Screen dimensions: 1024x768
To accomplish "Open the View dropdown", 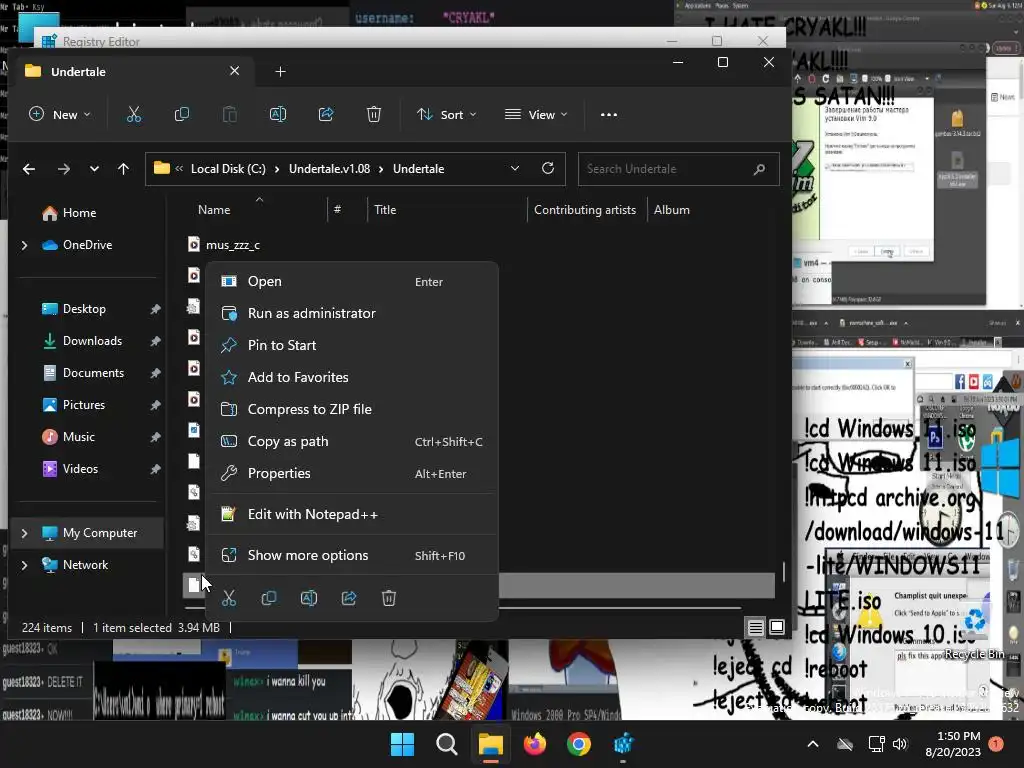I will point(536,115).
